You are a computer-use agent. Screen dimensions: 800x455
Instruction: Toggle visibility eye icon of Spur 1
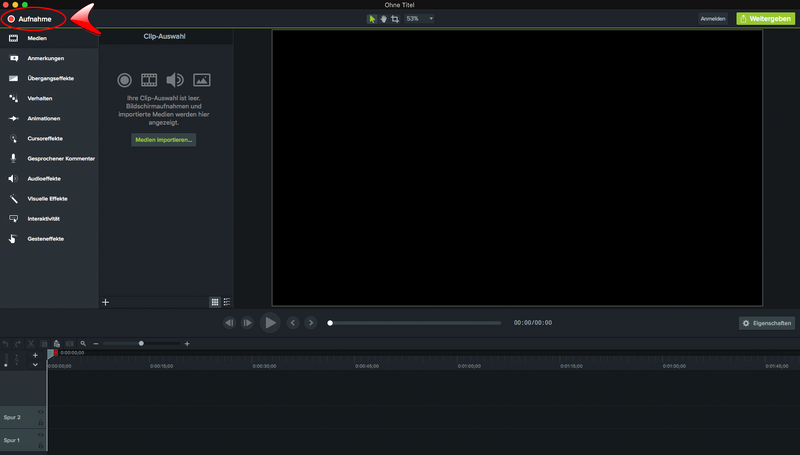tap(41, 435)
